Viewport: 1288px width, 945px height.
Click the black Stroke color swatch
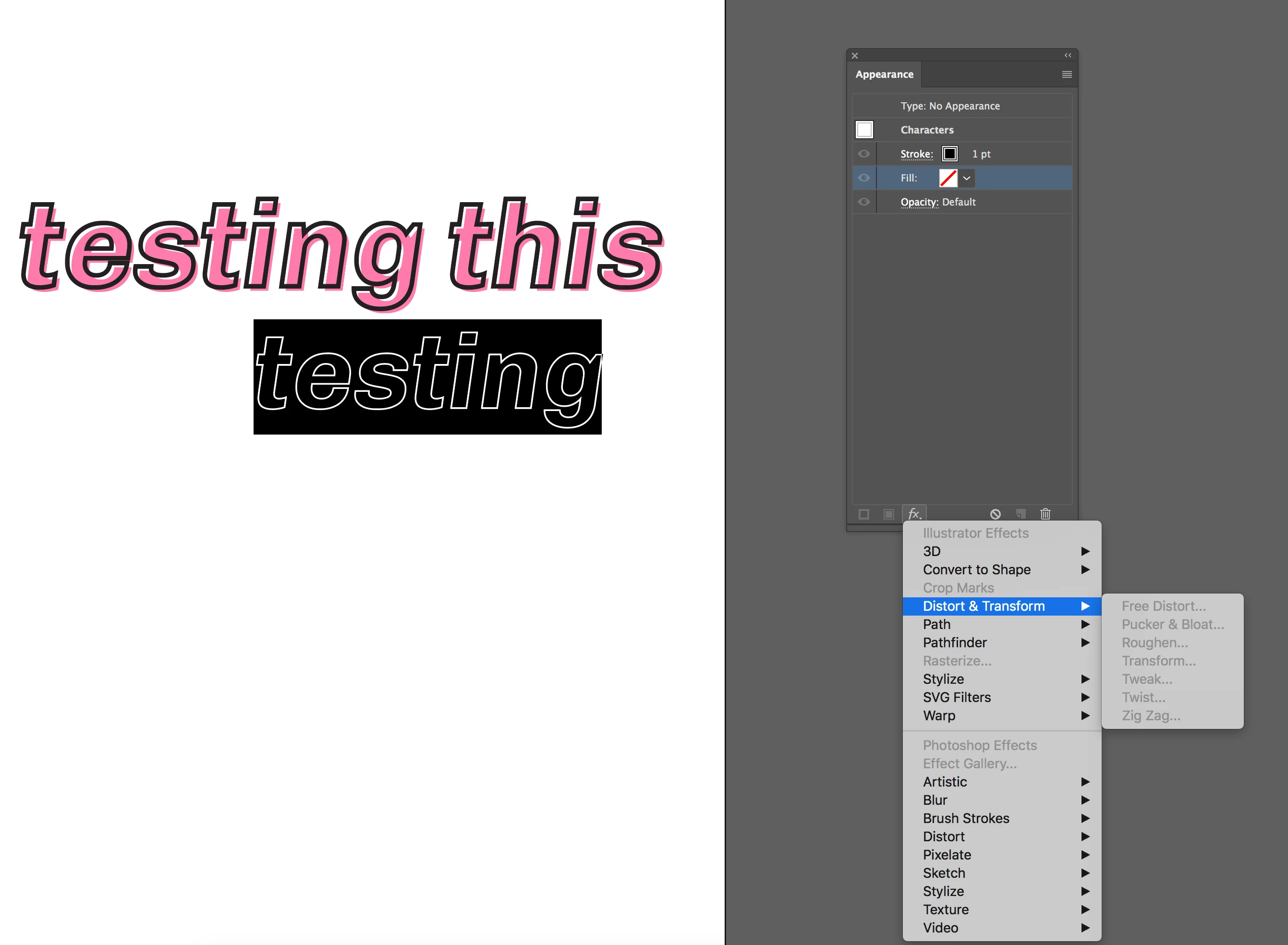pyautogui.click(x=949, y=154)
